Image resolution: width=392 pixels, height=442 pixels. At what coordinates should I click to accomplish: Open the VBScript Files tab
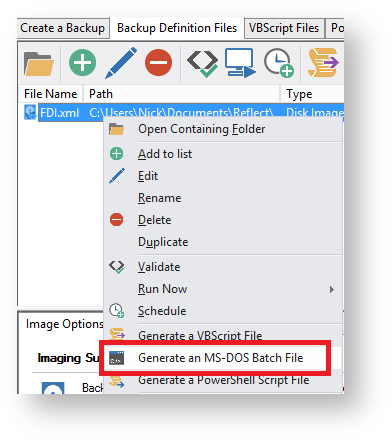coord(284,28)
